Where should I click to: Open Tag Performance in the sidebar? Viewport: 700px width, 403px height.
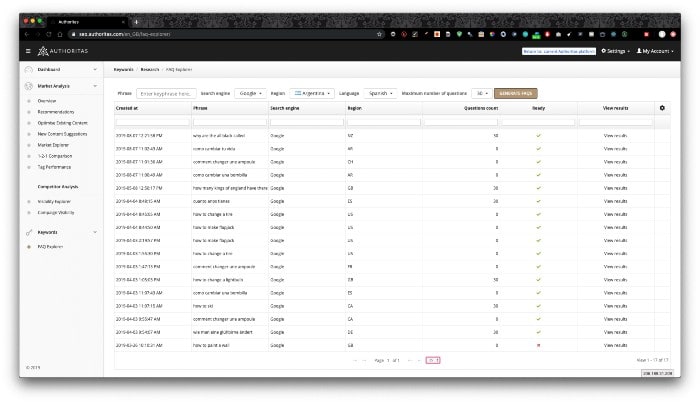tap(54, 167)
